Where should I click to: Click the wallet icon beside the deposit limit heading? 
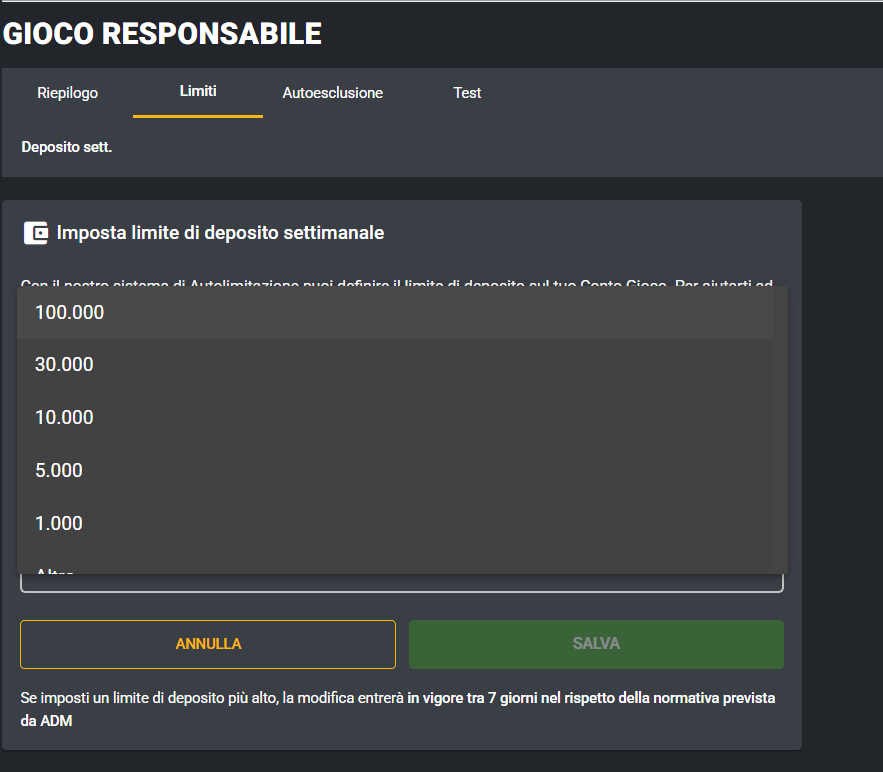35,233
